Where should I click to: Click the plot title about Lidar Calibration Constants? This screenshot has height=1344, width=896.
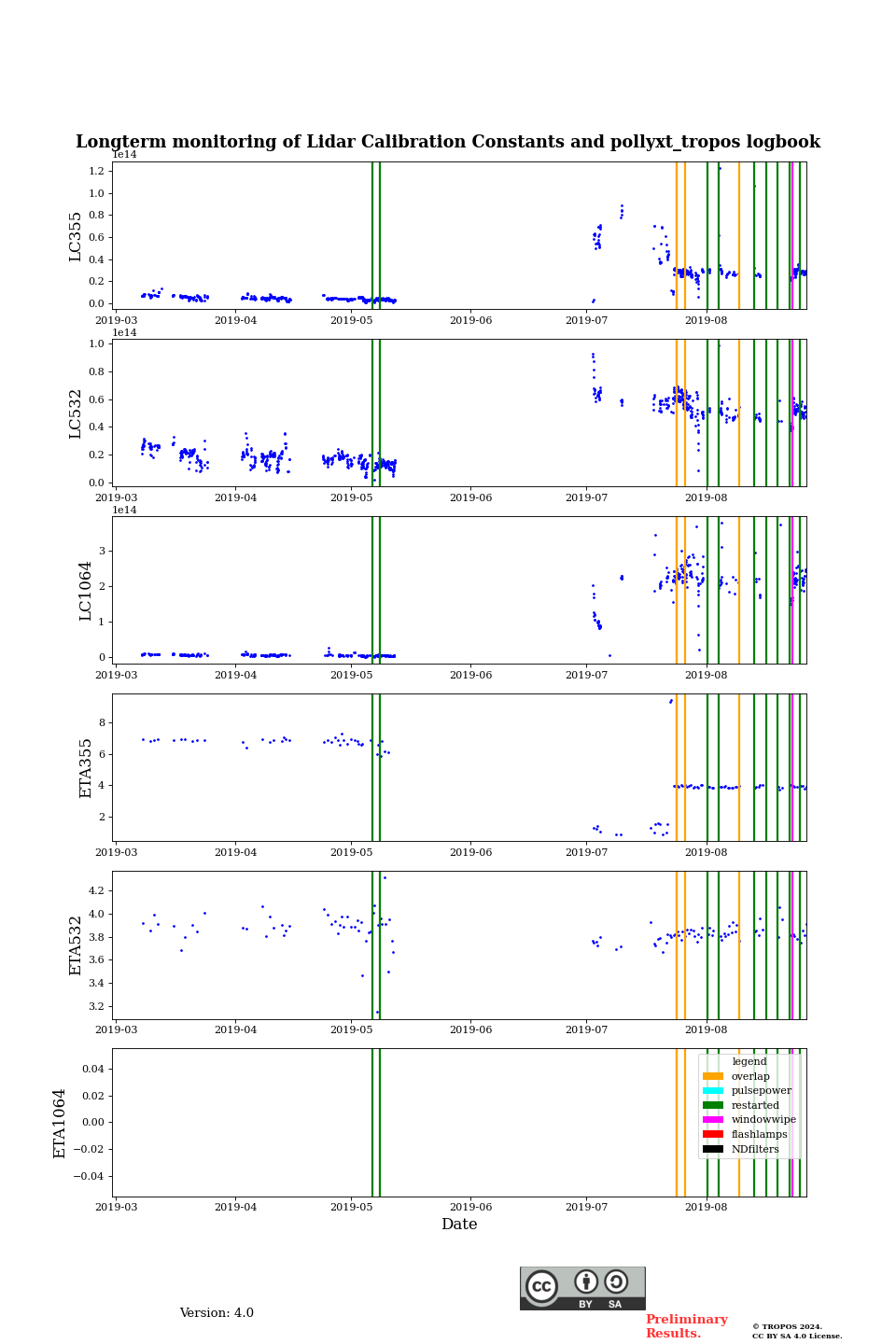tap(448, 142)
